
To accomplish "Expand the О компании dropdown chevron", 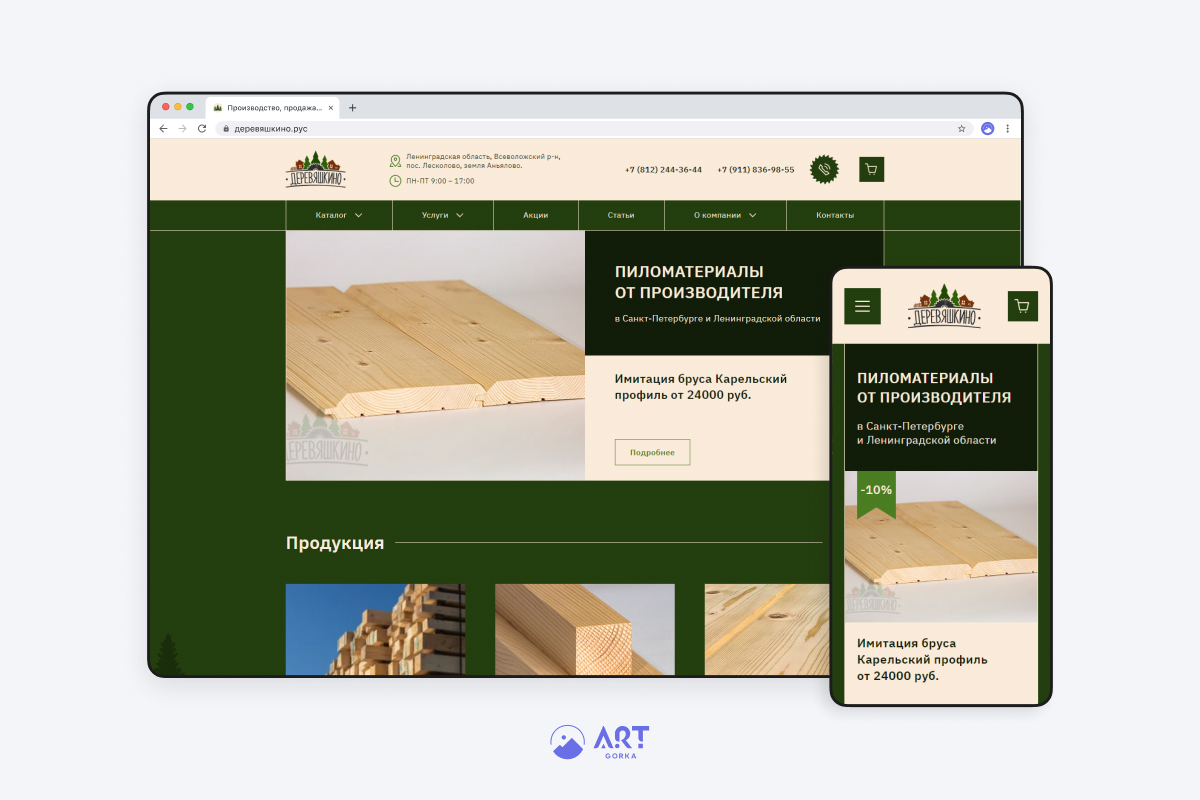I will coord(752,215).
